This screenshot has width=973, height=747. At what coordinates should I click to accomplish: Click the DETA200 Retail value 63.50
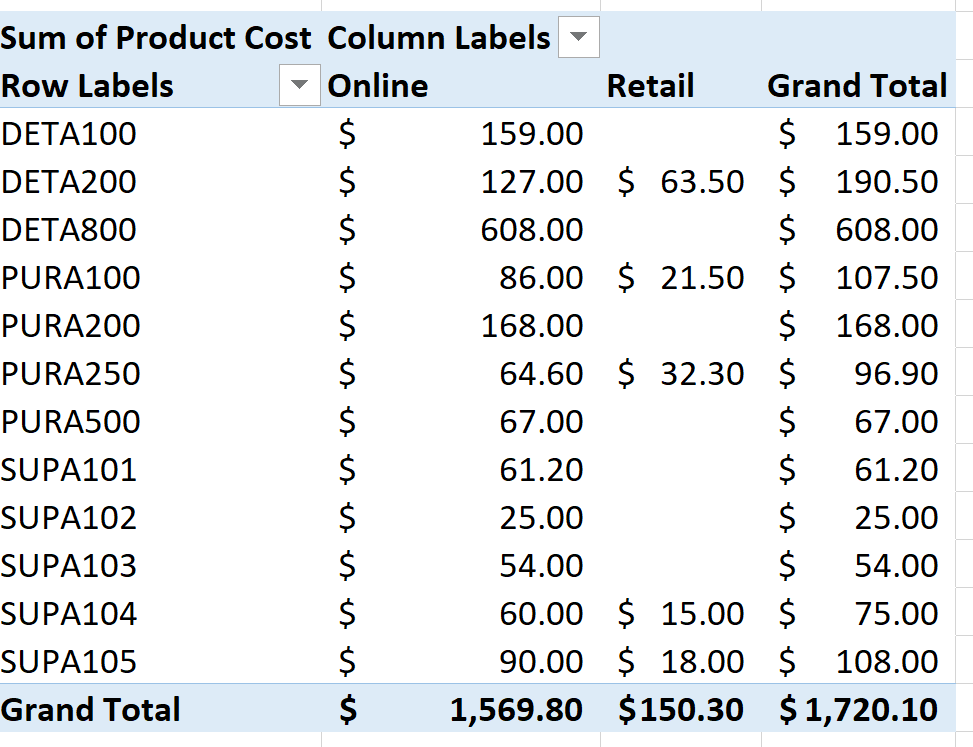click(x=701, y=182)
